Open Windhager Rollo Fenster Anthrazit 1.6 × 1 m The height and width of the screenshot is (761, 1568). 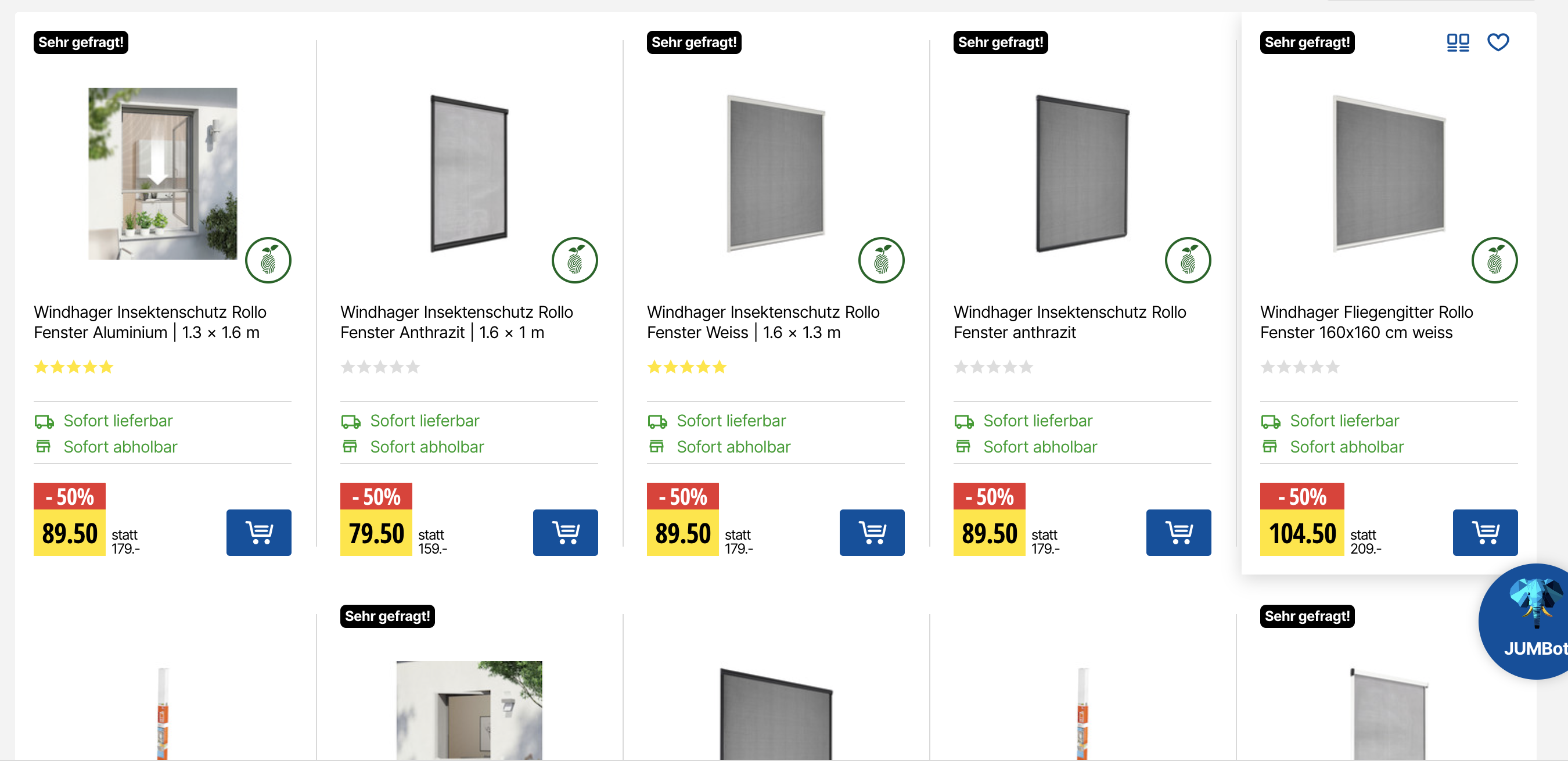pyautogui.click(x=456, y=322)
